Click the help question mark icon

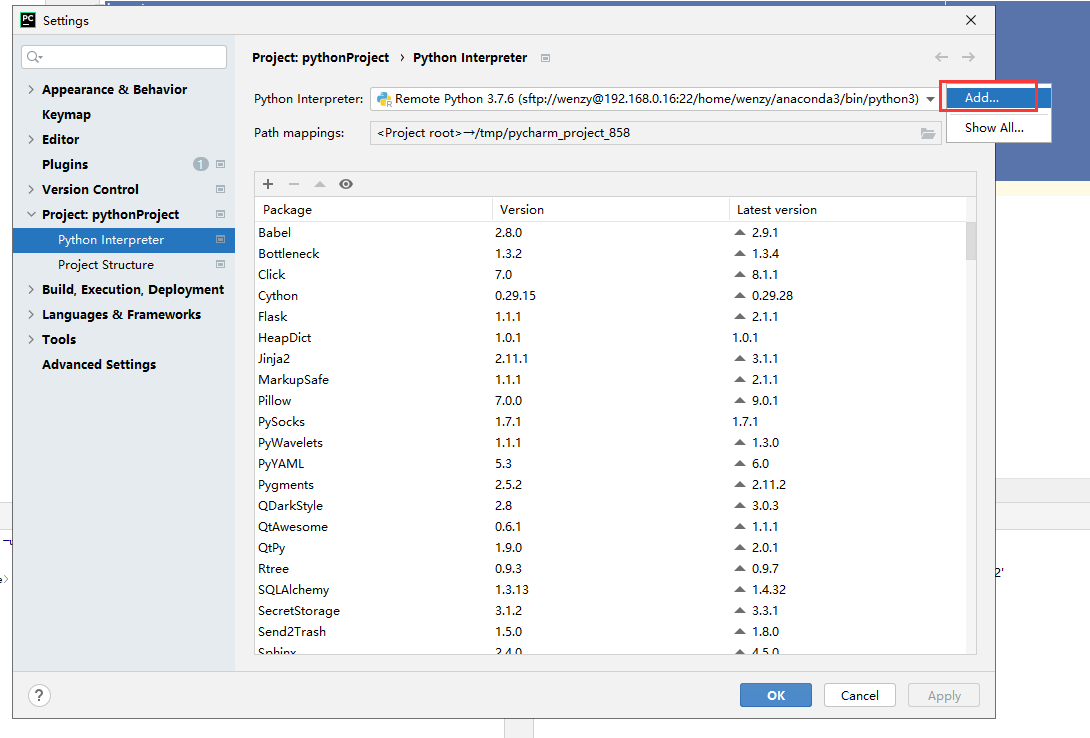point(40,695)
